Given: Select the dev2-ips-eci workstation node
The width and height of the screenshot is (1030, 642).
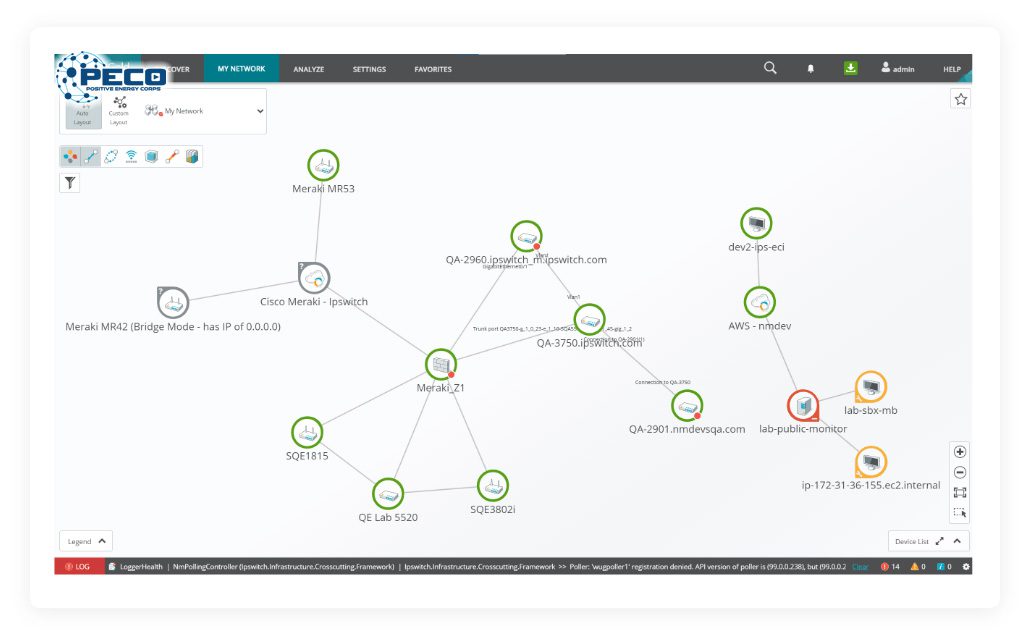Looking at the screenshot, I should [x=756, y=224].
